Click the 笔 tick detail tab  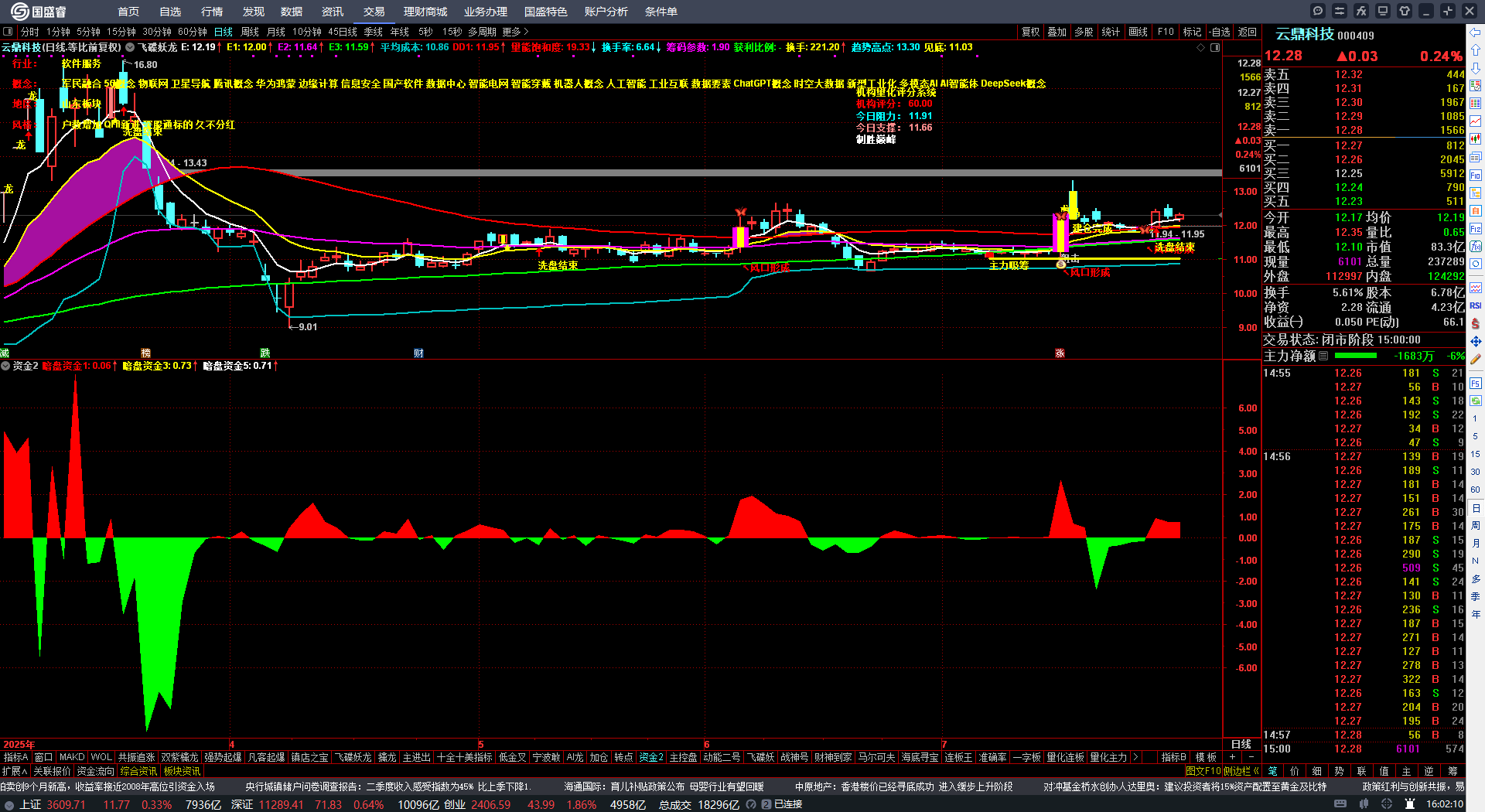1272,771
